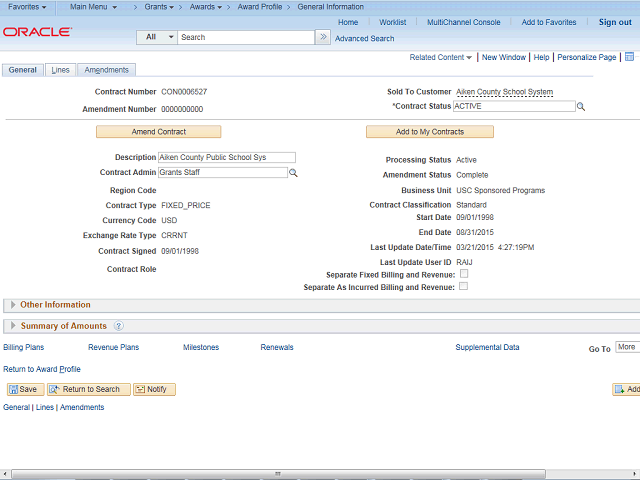This screenshot has height=480, width=640.
Task: Select the General tab
Action: coord(22,70)
